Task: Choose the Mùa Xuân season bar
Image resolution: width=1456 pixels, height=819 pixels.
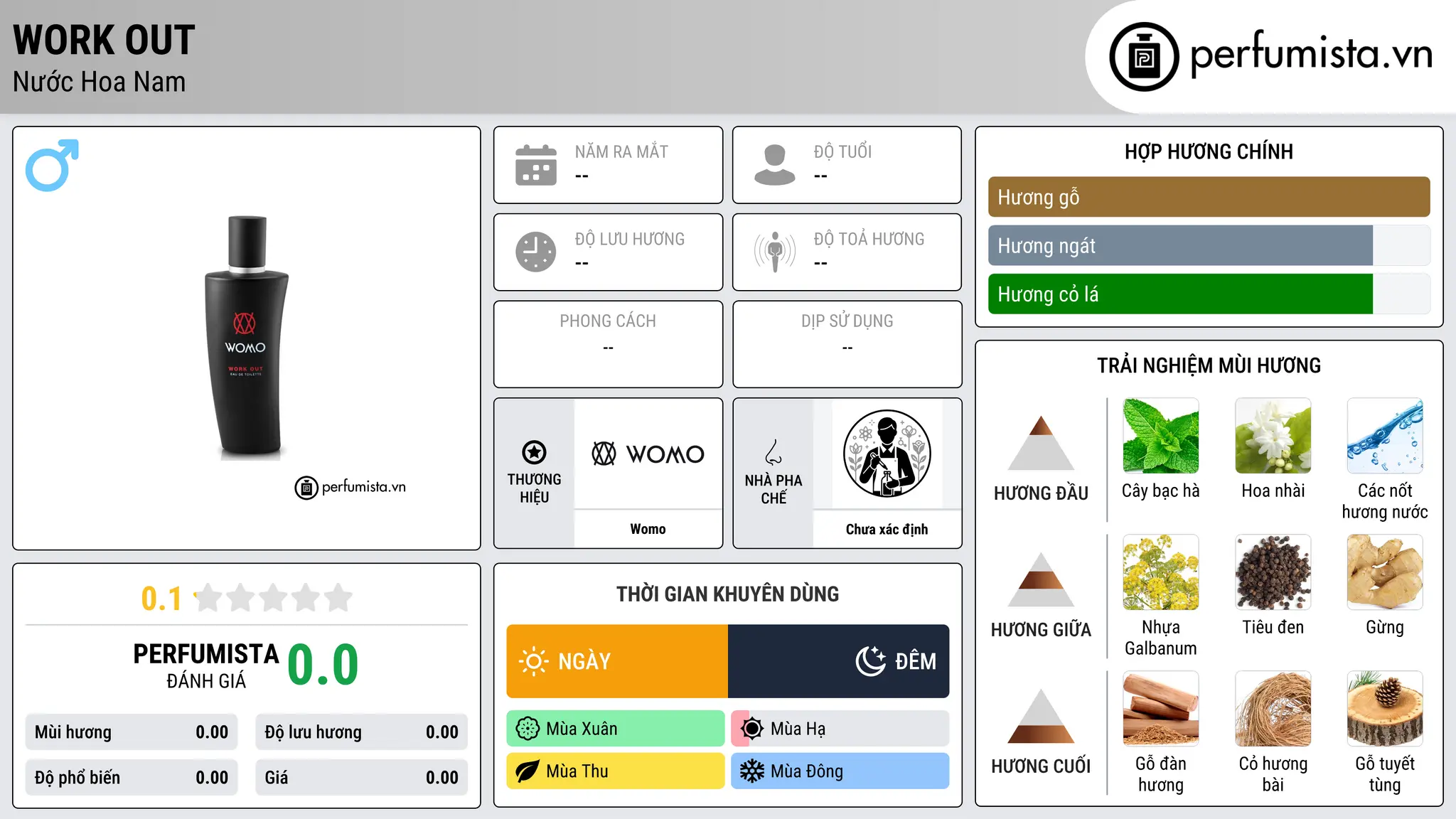Action: [x=616, y=729]
